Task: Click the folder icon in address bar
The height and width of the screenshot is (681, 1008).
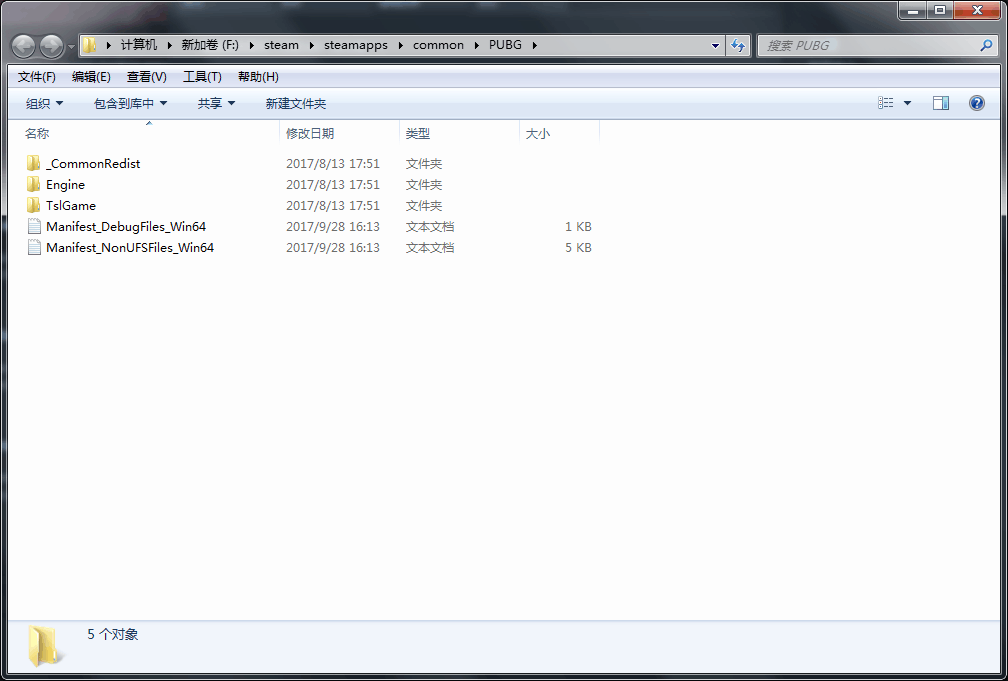Action: [x=90, y=45]
